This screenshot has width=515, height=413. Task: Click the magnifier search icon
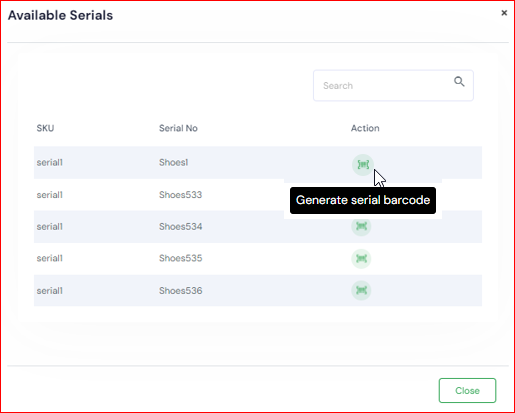click(459, 81)
